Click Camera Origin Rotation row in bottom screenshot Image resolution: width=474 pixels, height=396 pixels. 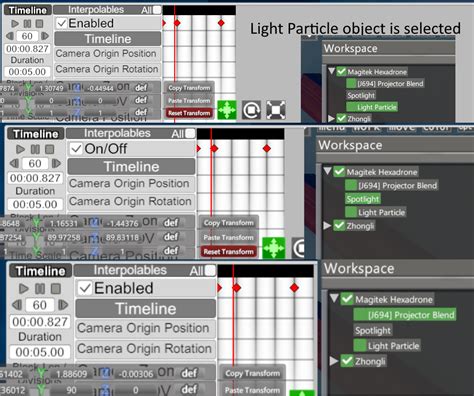(x=145, y=349)
